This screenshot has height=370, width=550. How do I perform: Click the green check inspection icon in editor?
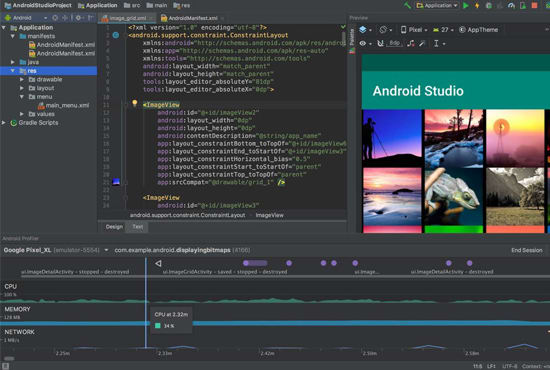[343, 27]
